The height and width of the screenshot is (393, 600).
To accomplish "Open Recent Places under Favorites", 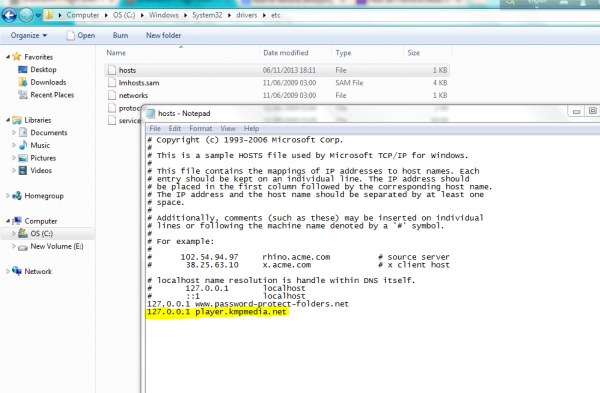I will tap(52, 95).
